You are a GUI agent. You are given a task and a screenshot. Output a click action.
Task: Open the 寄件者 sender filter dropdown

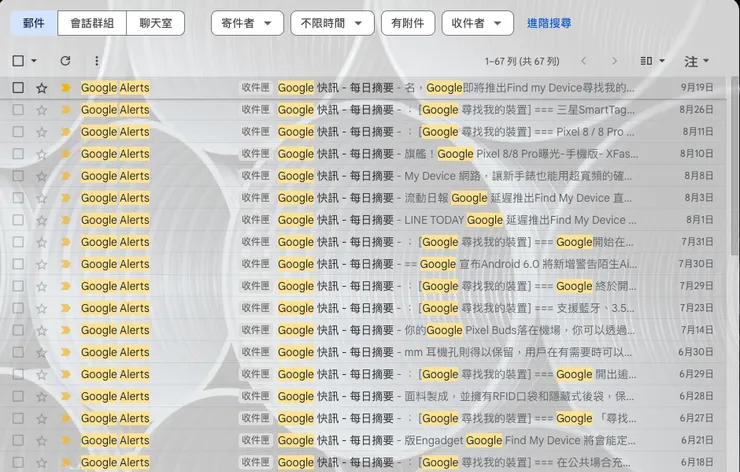coord(247,23)
